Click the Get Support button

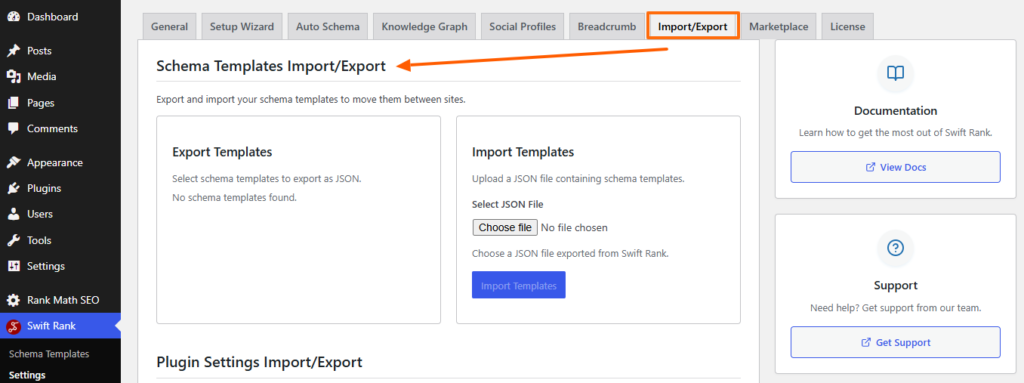click(895, 342)
